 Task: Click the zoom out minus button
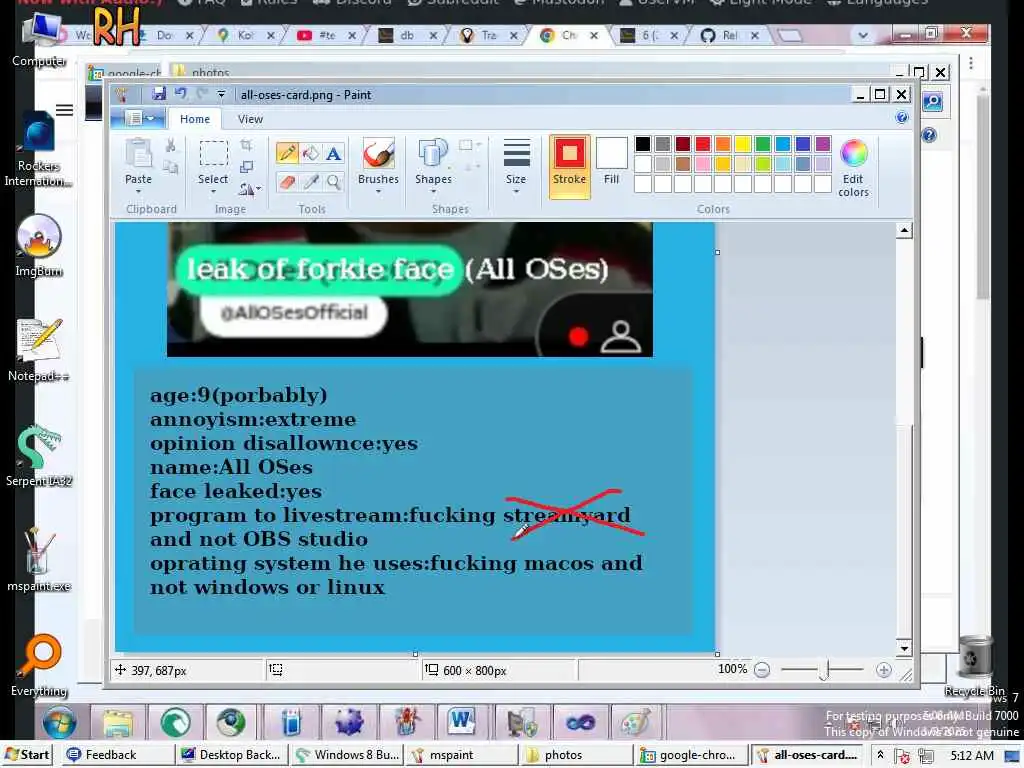(x=761, y=670)
